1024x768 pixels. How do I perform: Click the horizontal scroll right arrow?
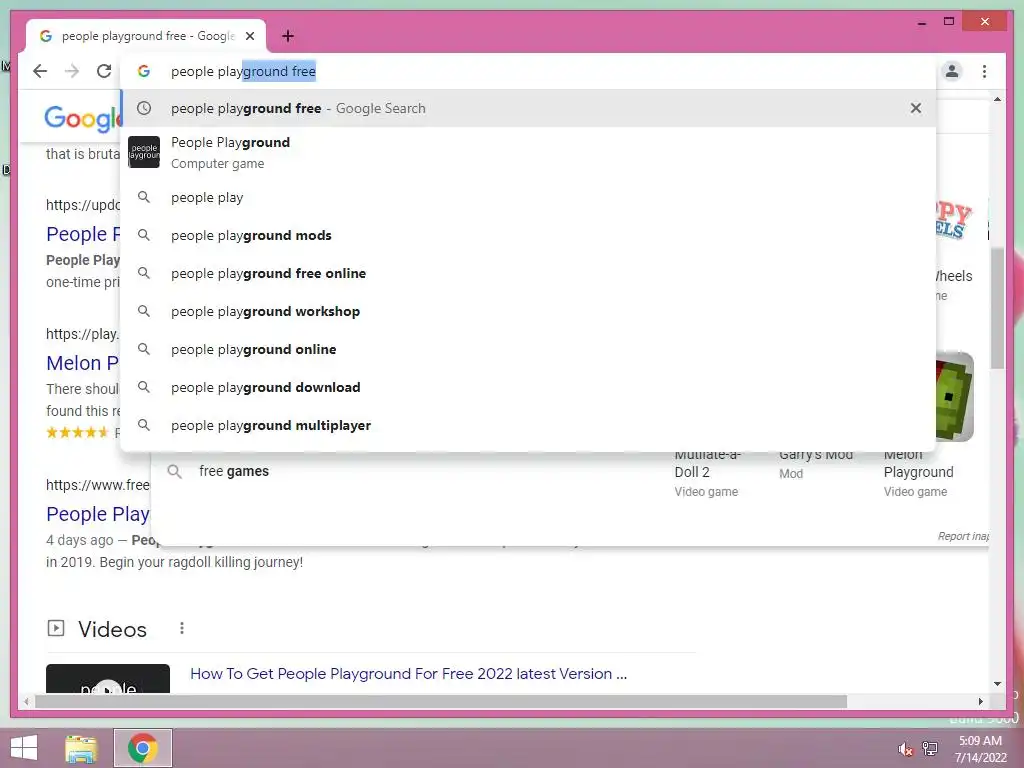click(x=980, y=701)
